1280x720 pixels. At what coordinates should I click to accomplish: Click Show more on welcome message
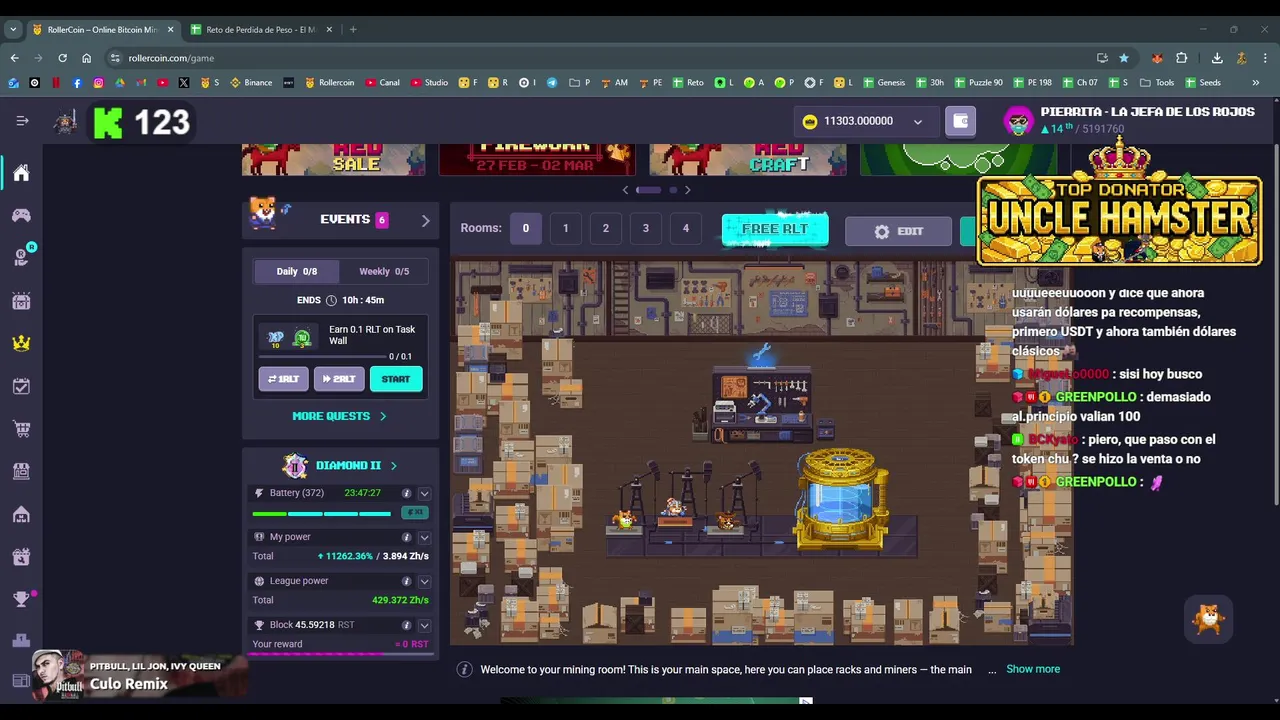(1033, 669)
